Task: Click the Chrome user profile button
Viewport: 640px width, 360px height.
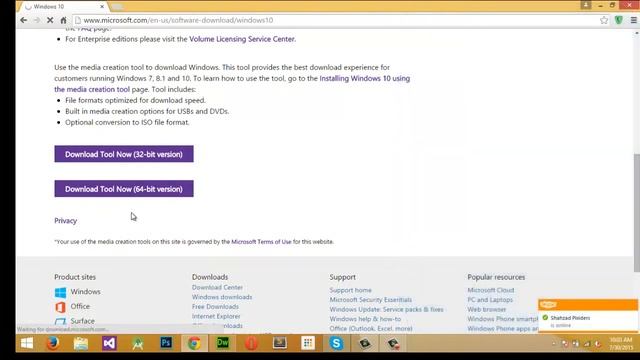Action: click(x=586, y=5)
